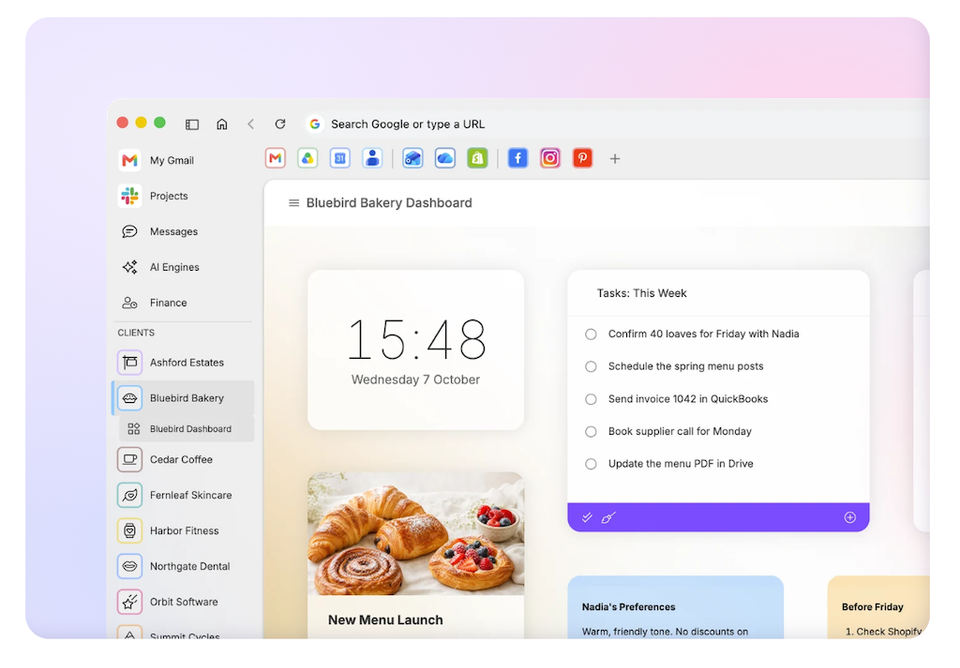The height and width of the screenshot is (668, 960).
Task: Collapse the Bluebird Bakery client
Action: [x=184, y=398]
